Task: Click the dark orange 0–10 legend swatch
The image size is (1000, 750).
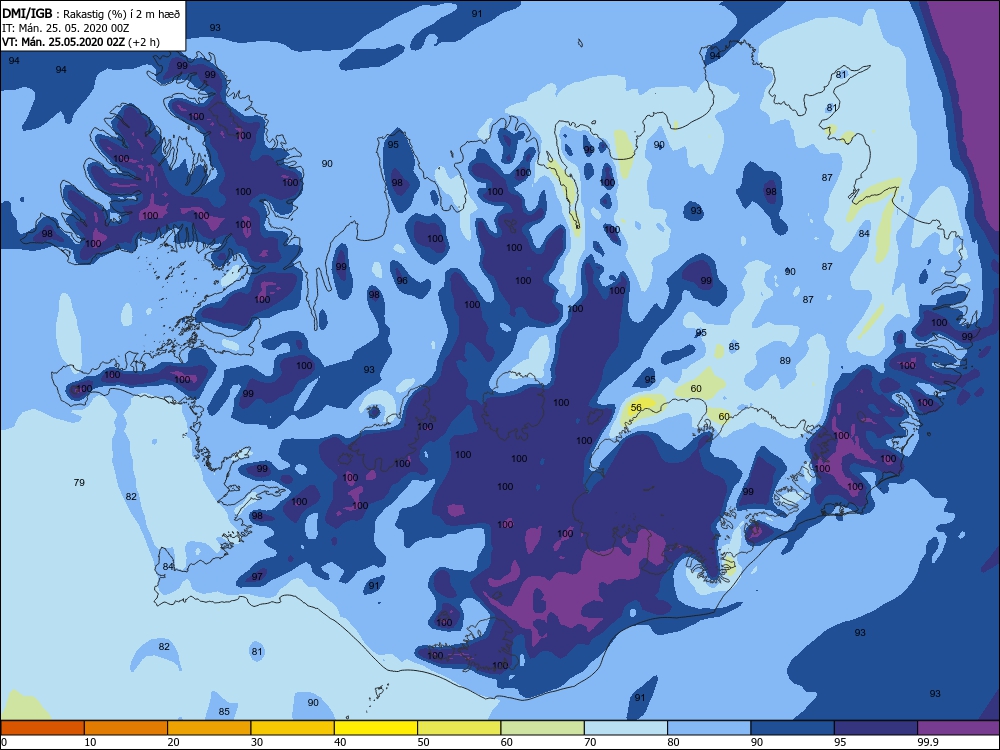Action: click(43, 728)
